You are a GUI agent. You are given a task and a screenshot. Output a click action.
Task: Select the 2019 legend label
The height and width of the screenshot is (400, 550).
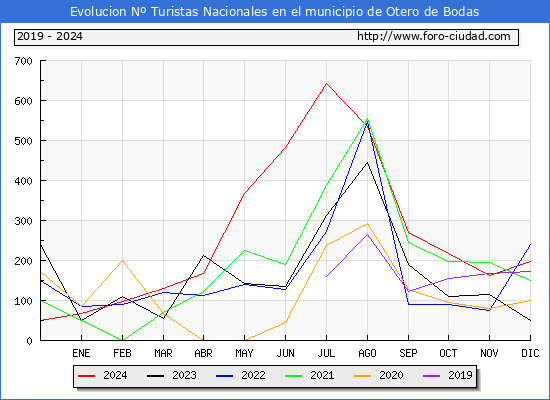[460, 375]
